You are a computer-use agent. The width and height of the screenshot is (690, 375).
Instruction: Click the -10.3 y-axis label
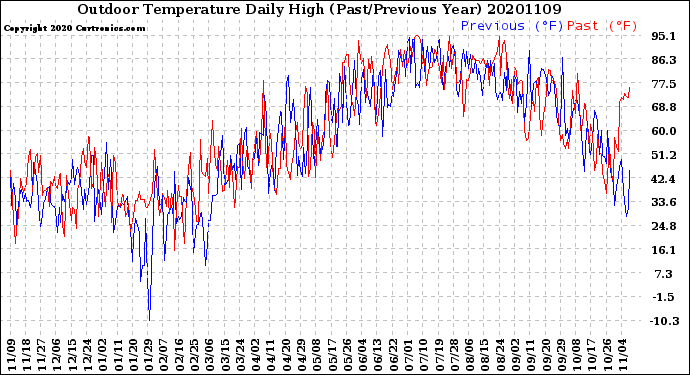(665, 321)
